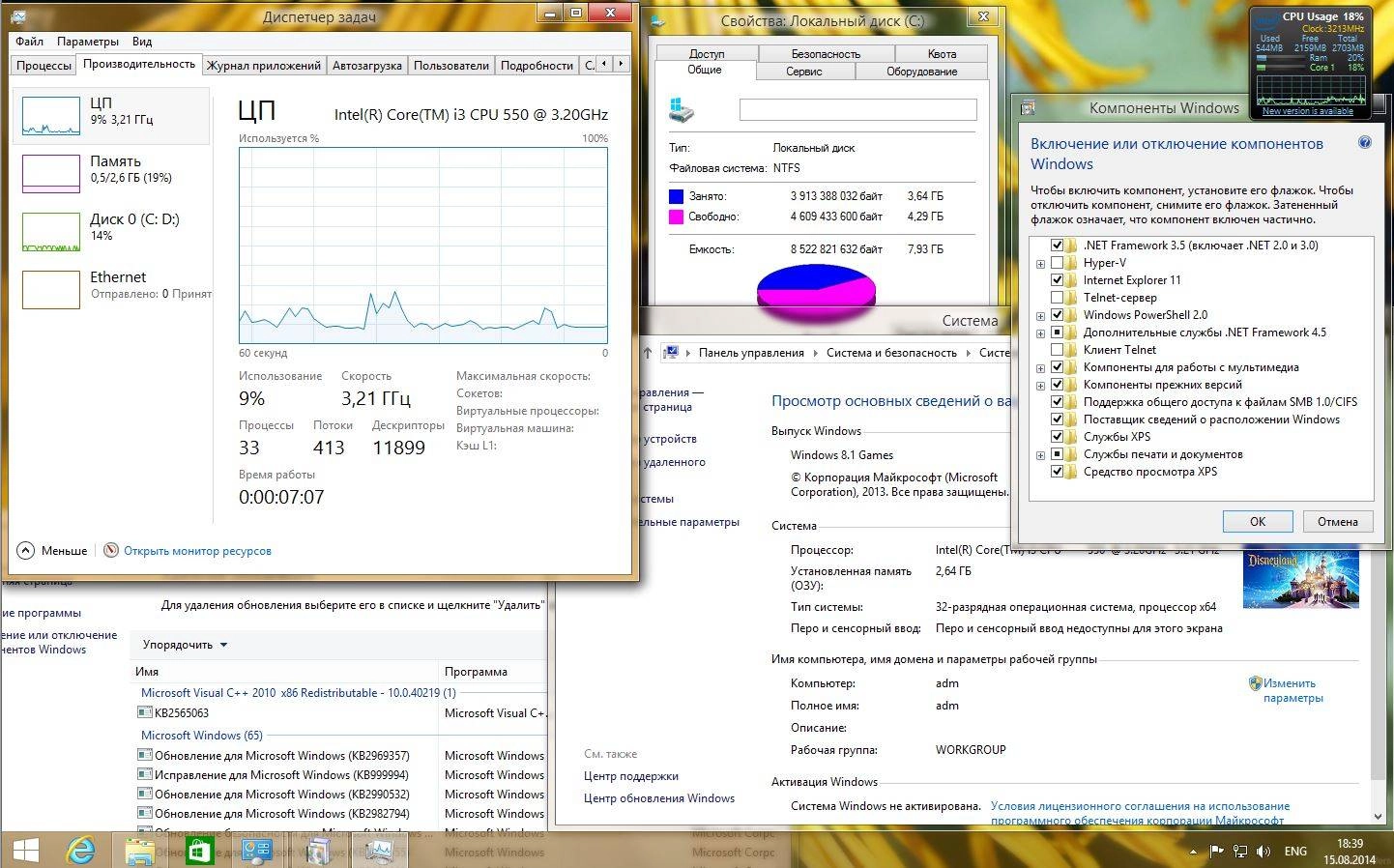Open Центр обновления Windows link
Screen dimensions: 1394x868
[x=659, y=798]
